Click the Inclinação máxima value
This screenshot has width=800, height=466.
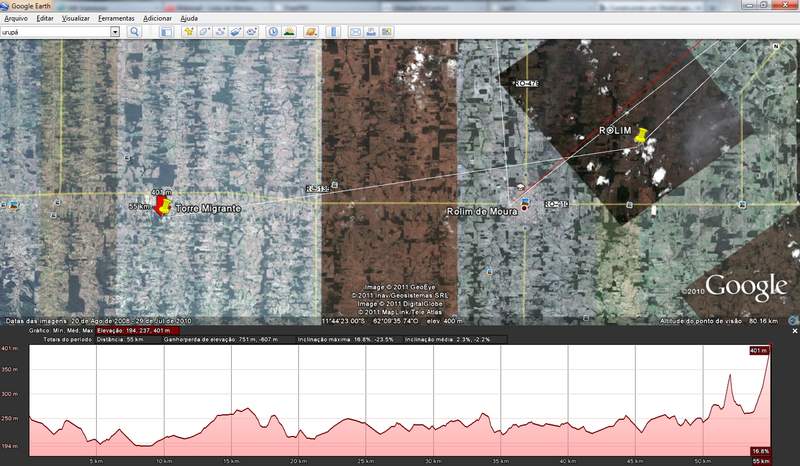pyautogui.click(x=345, y=339)
